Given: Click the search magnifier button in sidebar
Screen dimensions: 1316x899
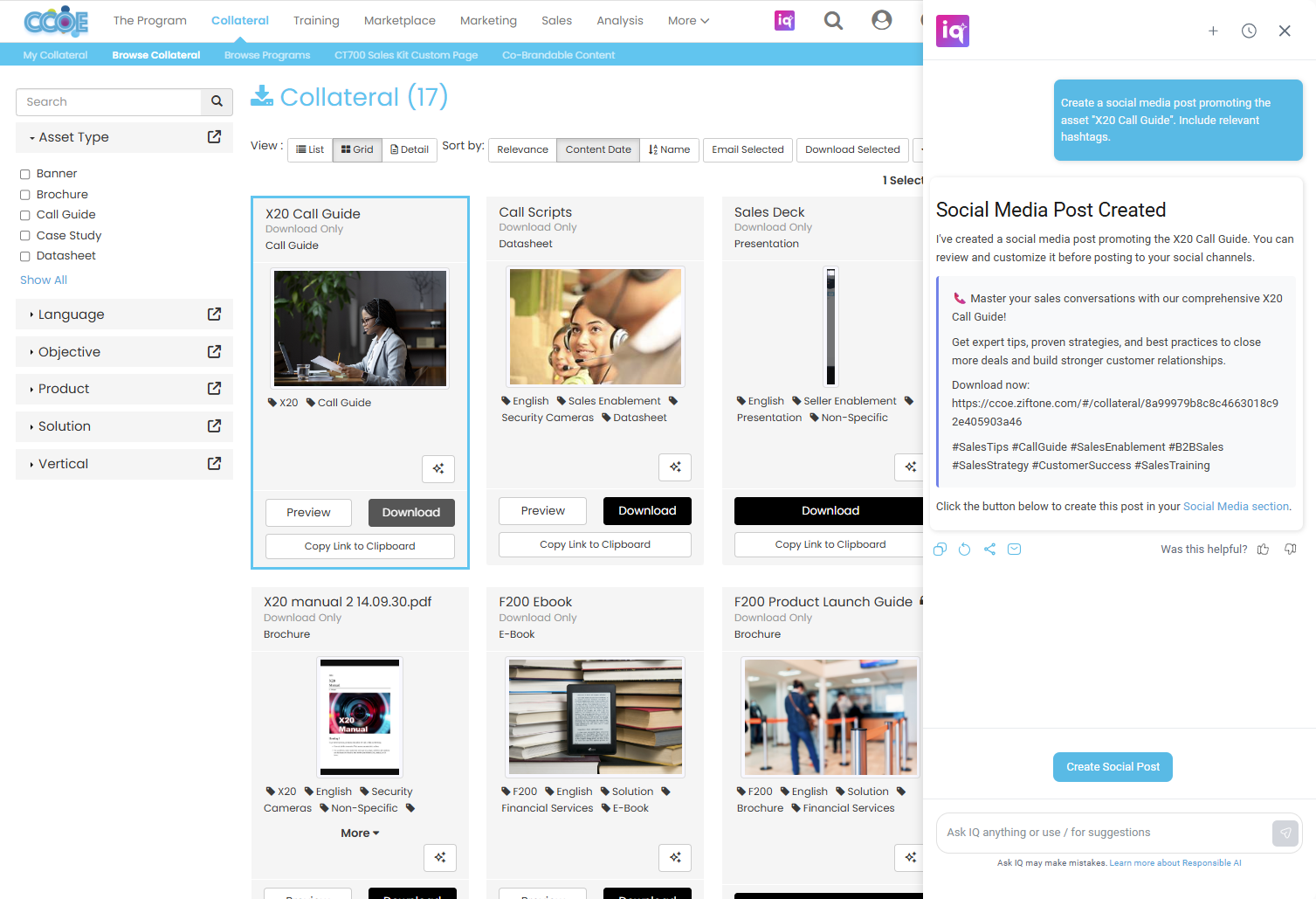Looking at the screenshot, I should 217,102.
